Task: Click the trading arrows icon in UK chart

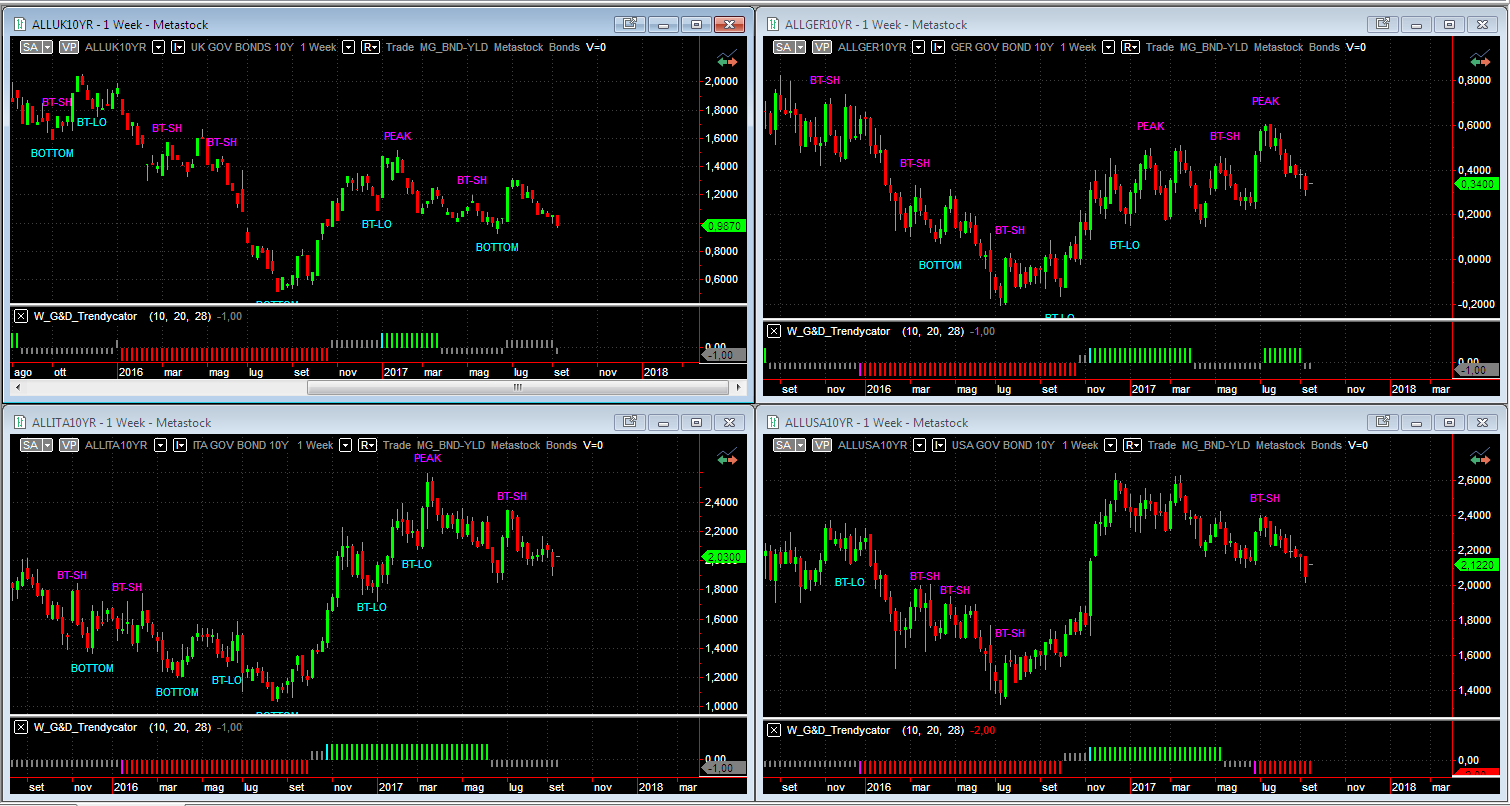Action: [727, 58]
